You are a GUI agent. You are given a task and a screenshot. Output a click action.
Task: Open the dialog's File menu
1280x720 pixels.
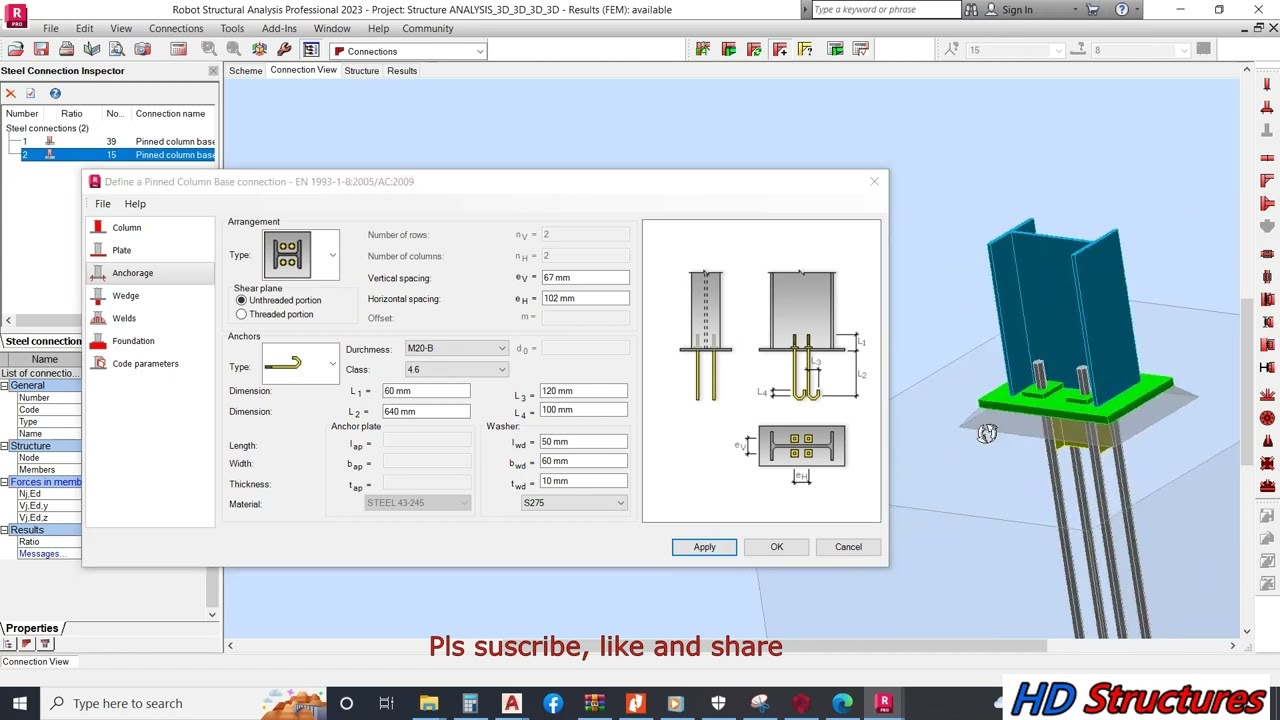(x=103, y=204)
